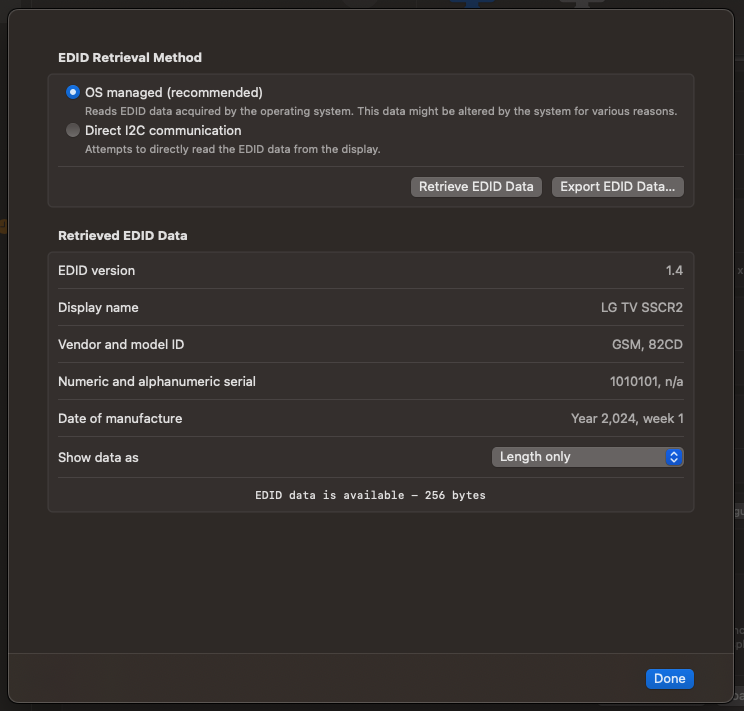
Task: Click display name value LG TV SSCR2
Action: click(642, 308)
